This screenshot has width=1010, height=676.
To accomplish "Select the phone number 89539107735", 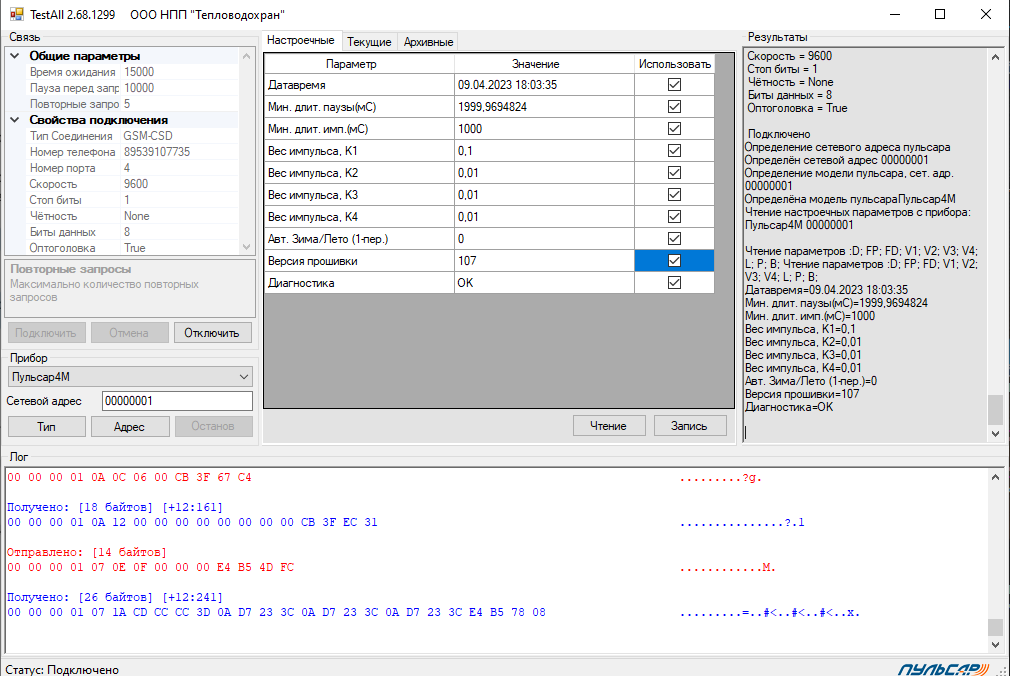I will (x=157, y=152).
